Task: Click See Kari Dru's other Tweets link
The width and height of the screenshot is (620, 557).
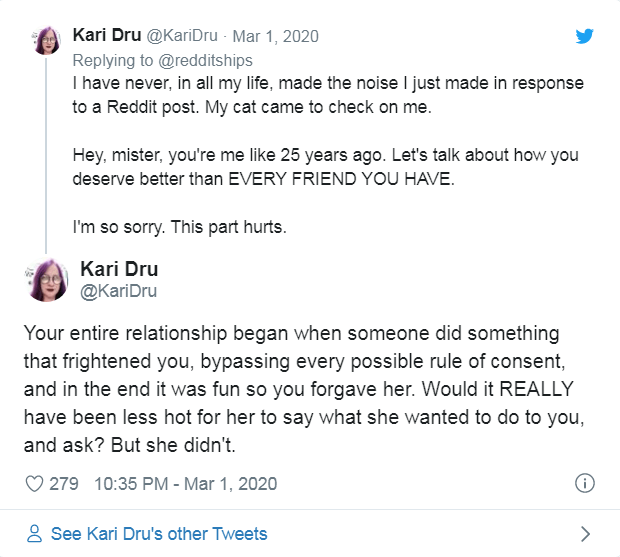Action: click(x=159, y=534)
